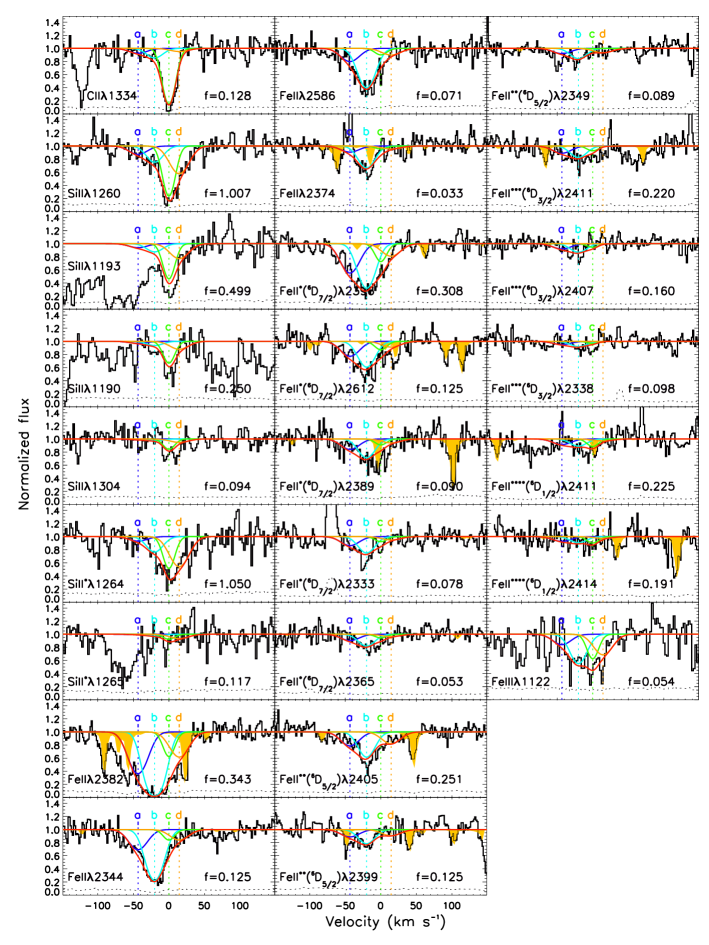Select the f=0.090 value
The height and width of the screenshot is (945, 709).
point(440,486)
